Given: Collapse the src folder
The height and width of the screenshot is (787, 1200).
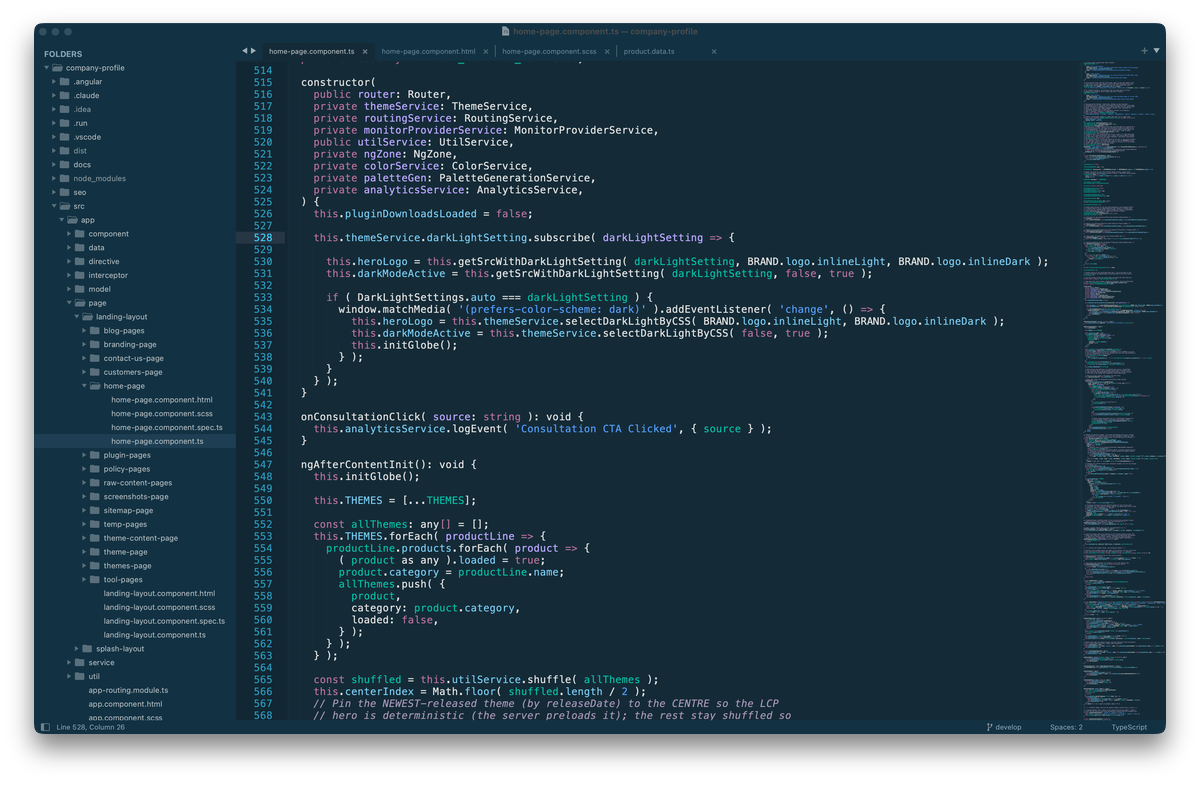Looking at the screenshot, I should 54,206.
